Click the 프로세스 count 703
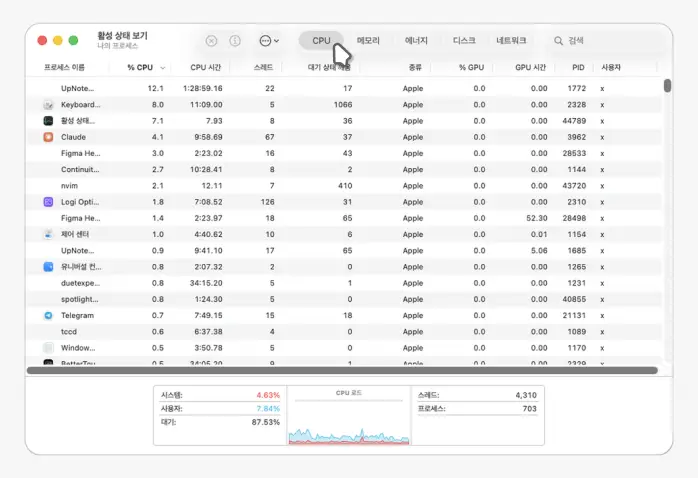 pyautogui.click(x=529, y=409)
